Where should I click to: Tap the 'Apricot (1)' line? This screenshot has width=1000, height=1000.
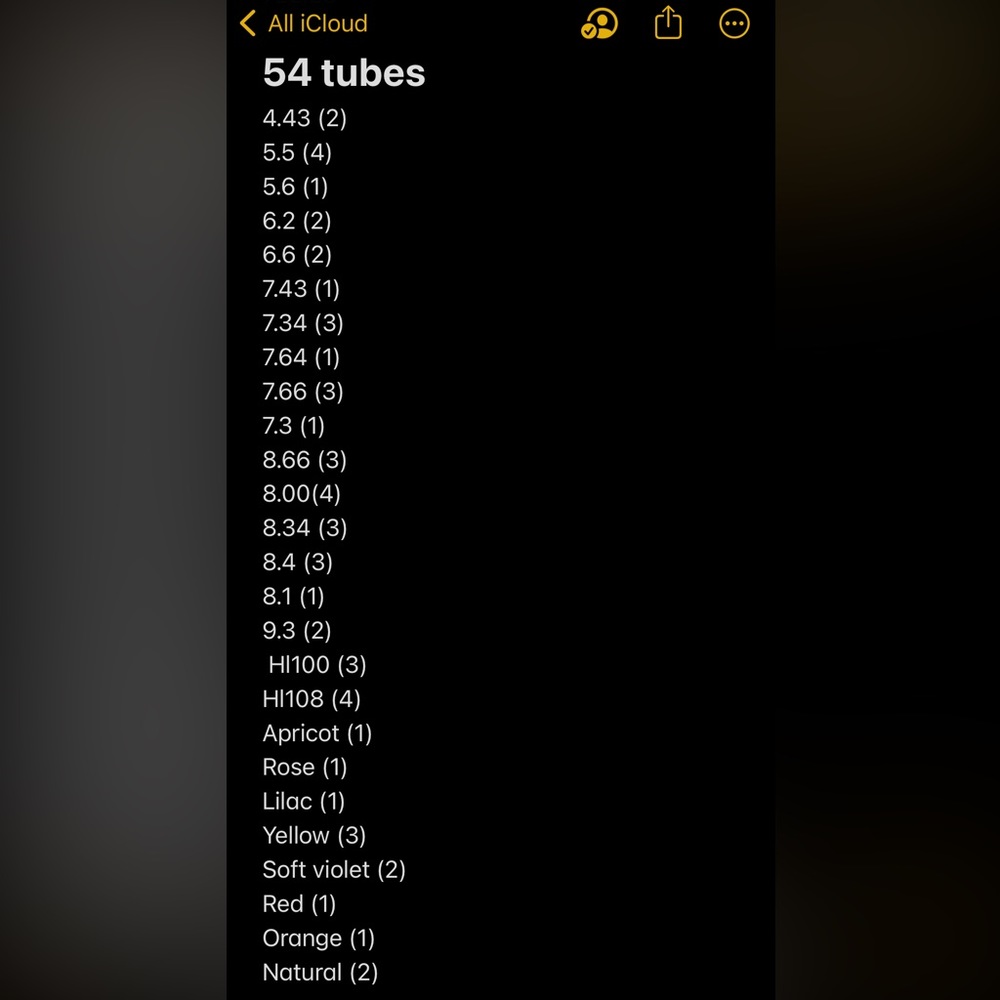tap(317, 733)
